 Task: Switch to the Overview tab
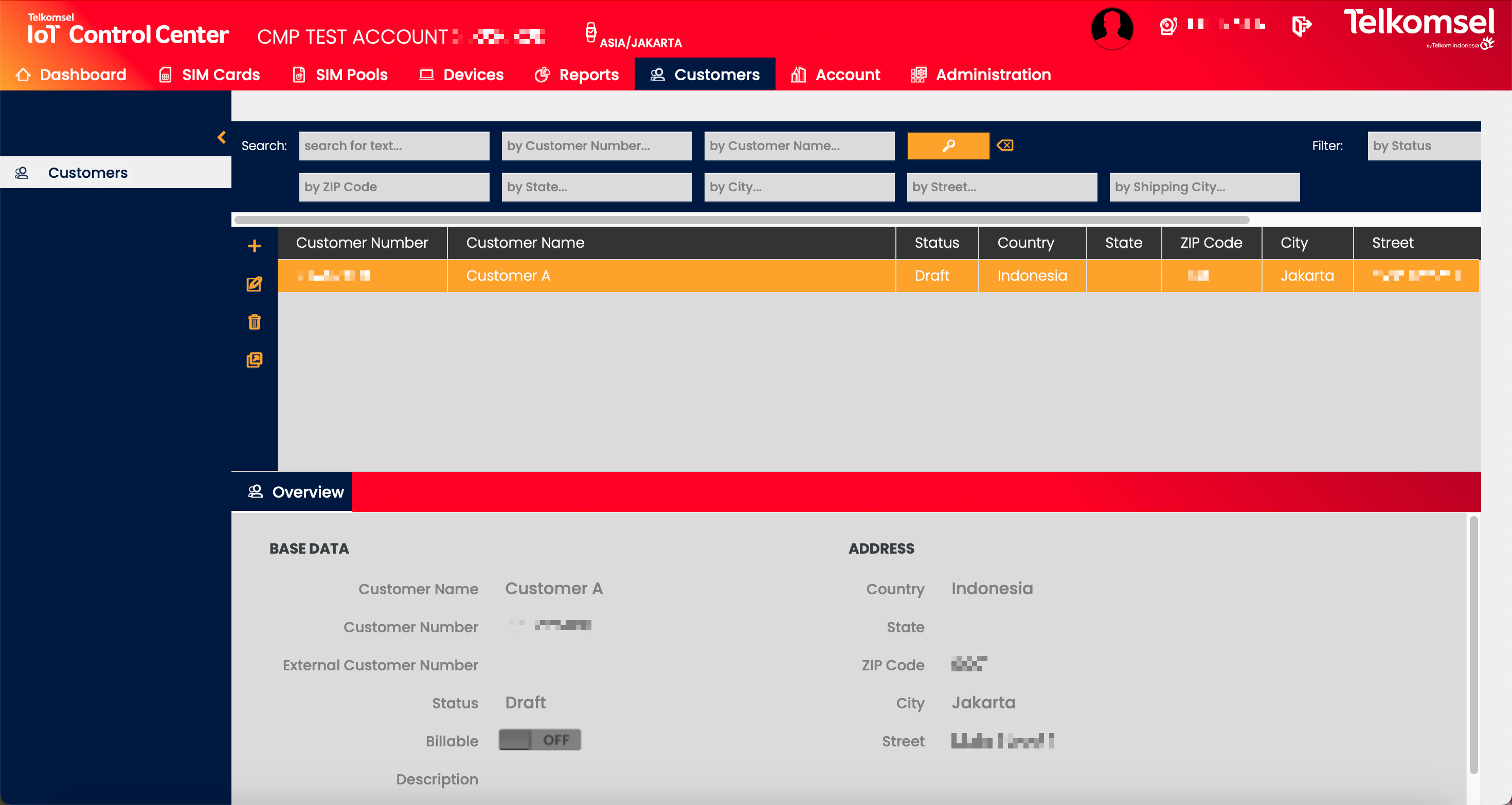pyautogui.click(x=296, y=491)
